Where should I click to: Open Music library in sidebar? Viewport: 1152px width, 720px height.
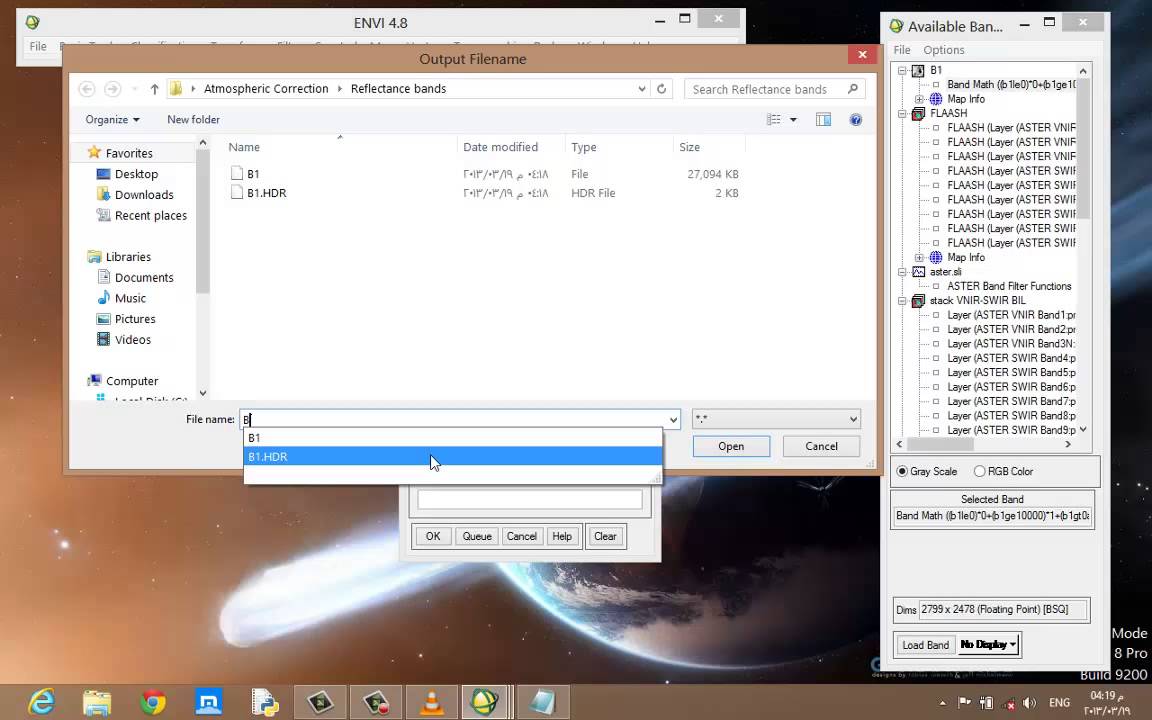pos(130,298)
